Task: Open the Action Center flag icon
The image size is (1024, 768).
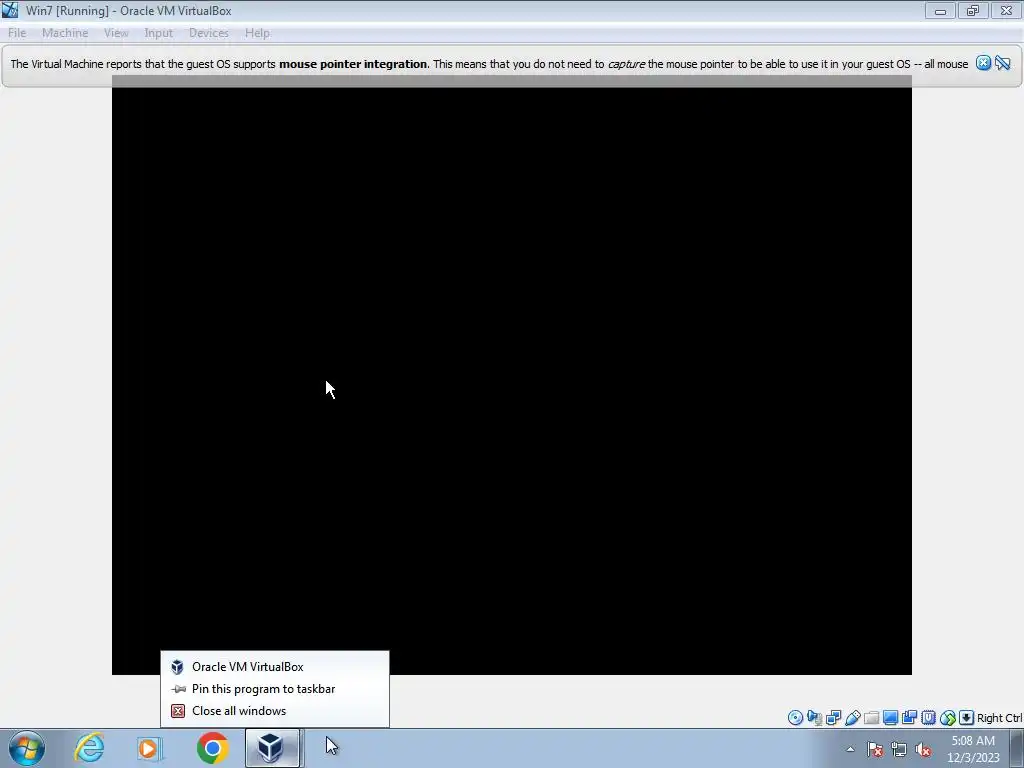Action: click(875, 749)
